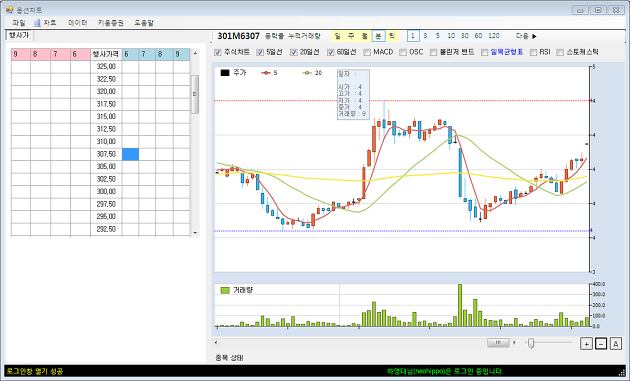
Task: Enable the RSI checkbox
Action: [x=533, y=52]
